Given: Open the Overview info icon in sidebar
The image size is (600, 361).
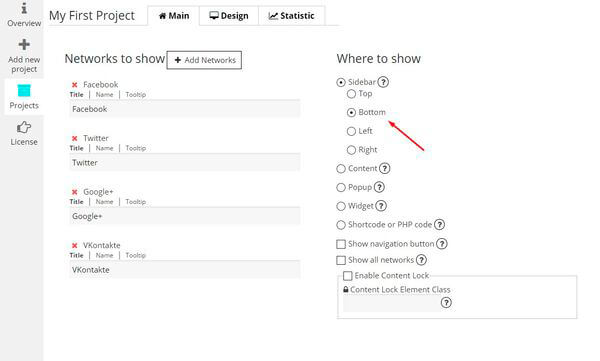Looking at the screenshot, I should [x=24, y=8].
